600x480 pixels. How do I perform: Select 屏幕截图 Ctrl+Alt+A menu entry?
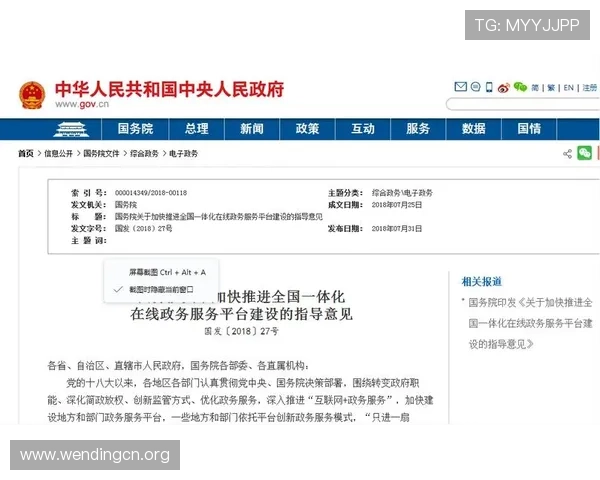[x=167, y=272]
